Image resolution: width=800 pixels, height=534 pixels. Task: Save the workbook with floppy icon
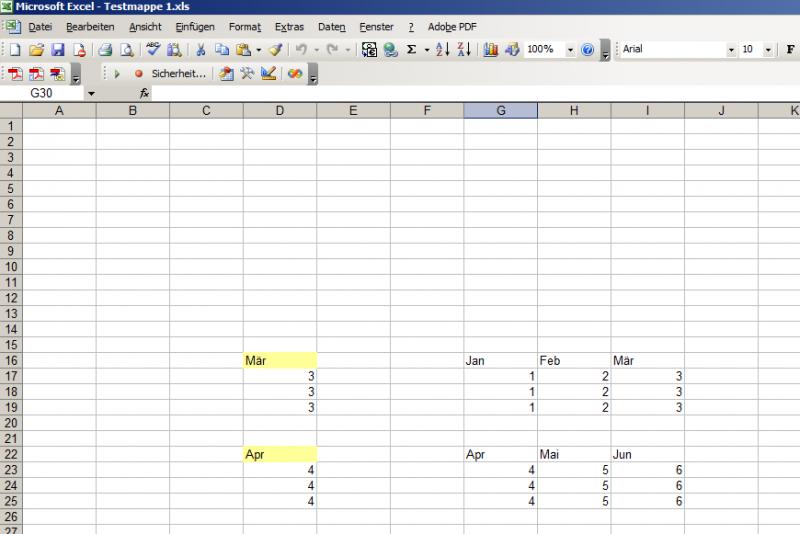[58, 49]
